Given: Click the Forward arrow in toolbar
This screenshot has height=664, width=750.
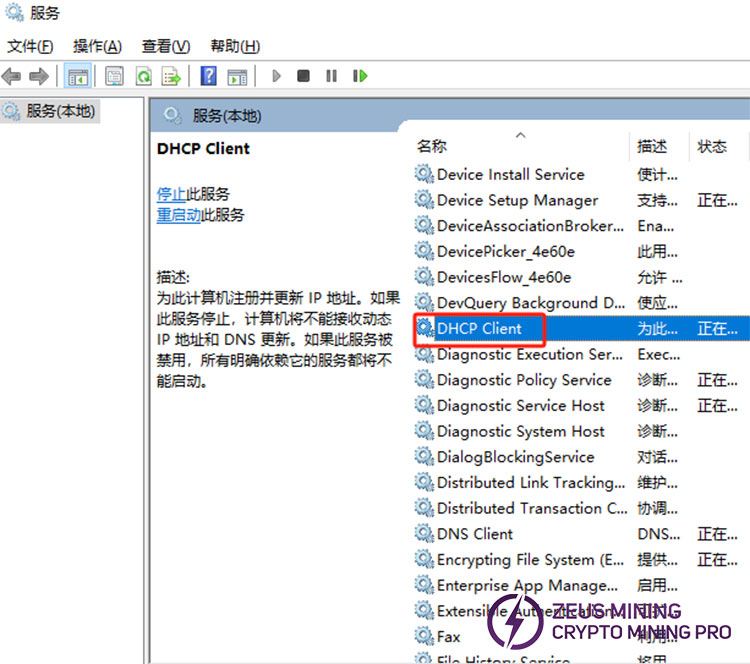Looking at the screenshot, I should (x=39, y=76).
